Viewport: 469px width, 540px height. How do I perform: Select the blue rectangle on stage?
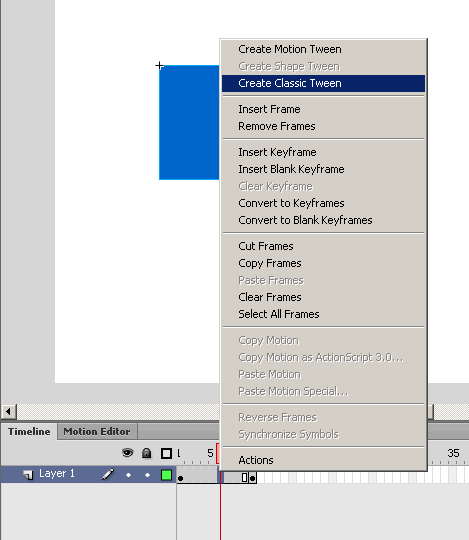pyautogui.click(x=189, y=122)
